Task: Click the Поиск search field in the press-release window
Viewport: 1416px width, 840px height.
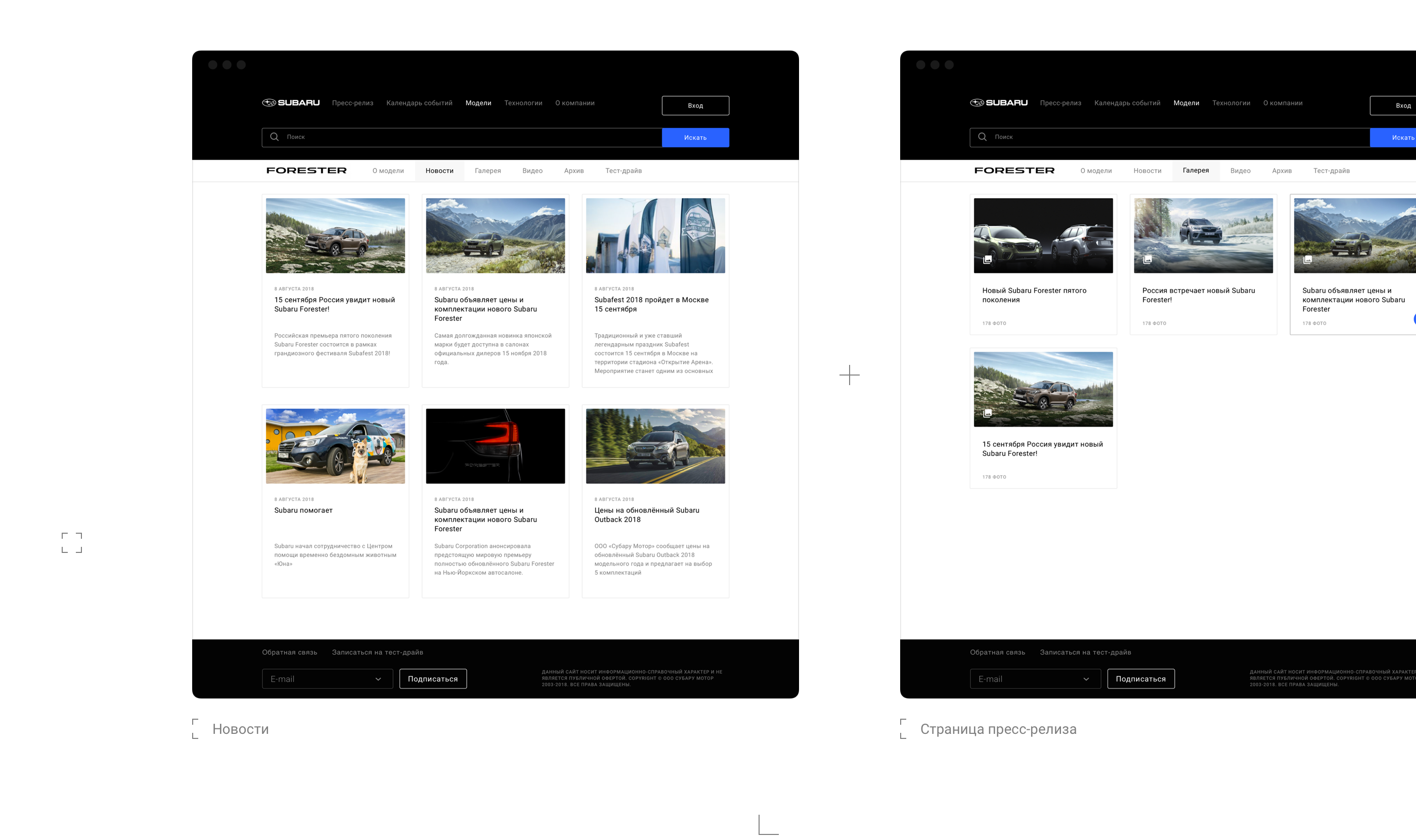Action: point(1170,137)
